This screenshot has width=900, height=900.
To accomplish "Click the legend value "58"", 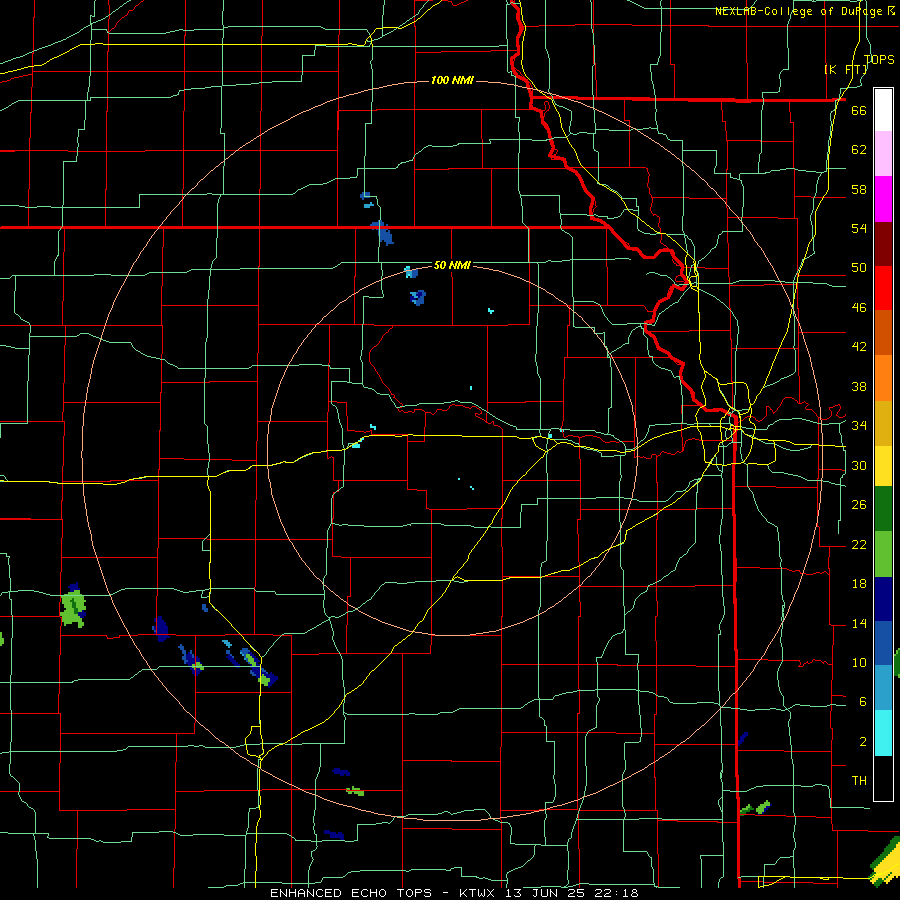I will (859, 189).
